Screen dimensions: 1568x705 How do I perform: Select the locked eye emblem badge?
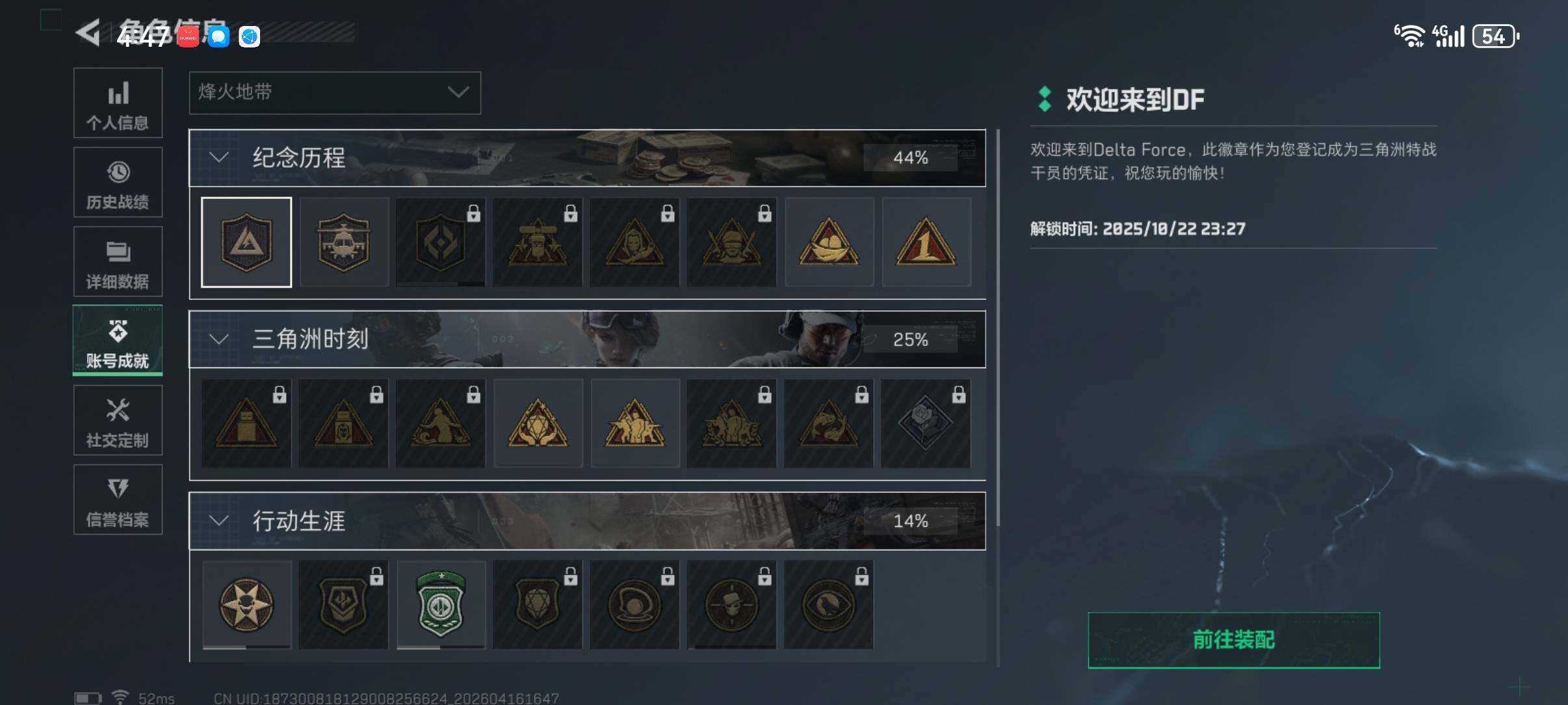[828, 605]
